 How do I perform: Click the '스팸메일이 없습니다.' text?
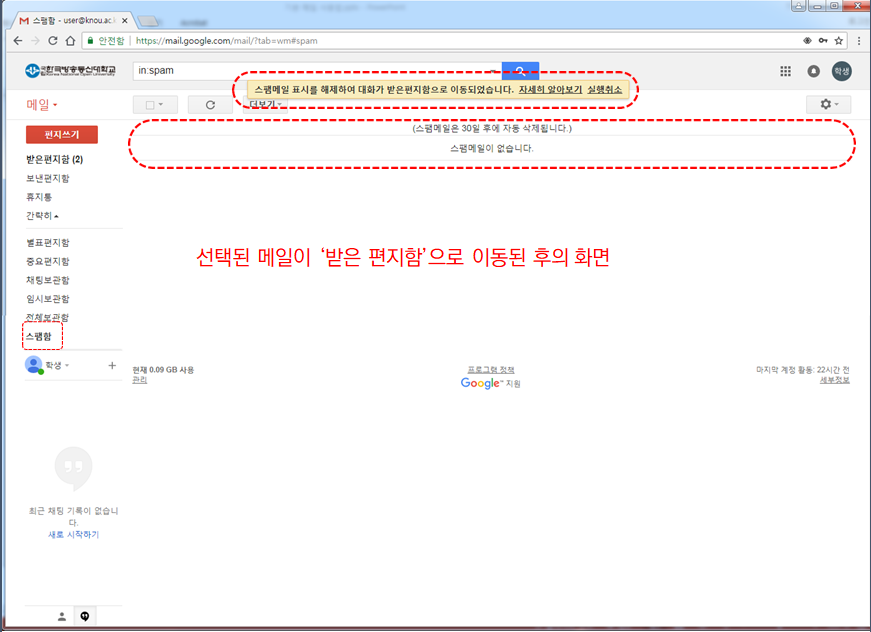point(492,149)
